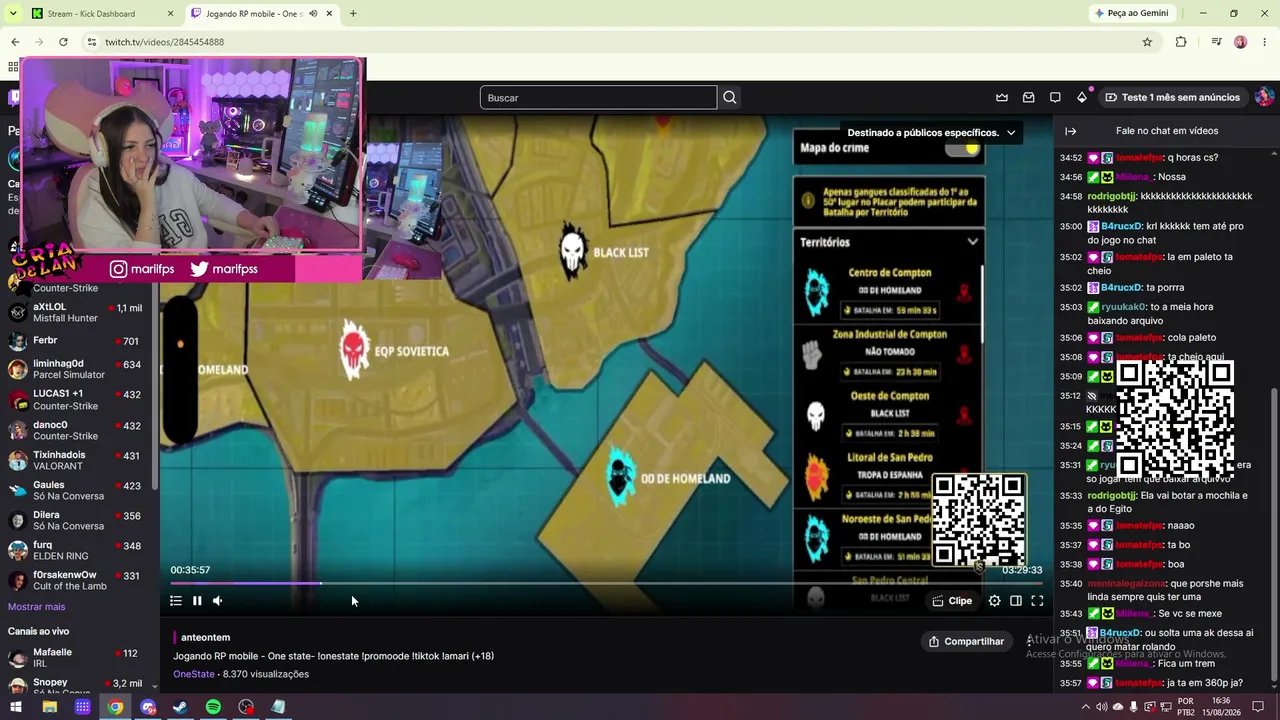Image resolution: width=1280 pixels, height=720 pixels.
Task: Open Twitch user avatar menu
Action: click(1264, 97)
